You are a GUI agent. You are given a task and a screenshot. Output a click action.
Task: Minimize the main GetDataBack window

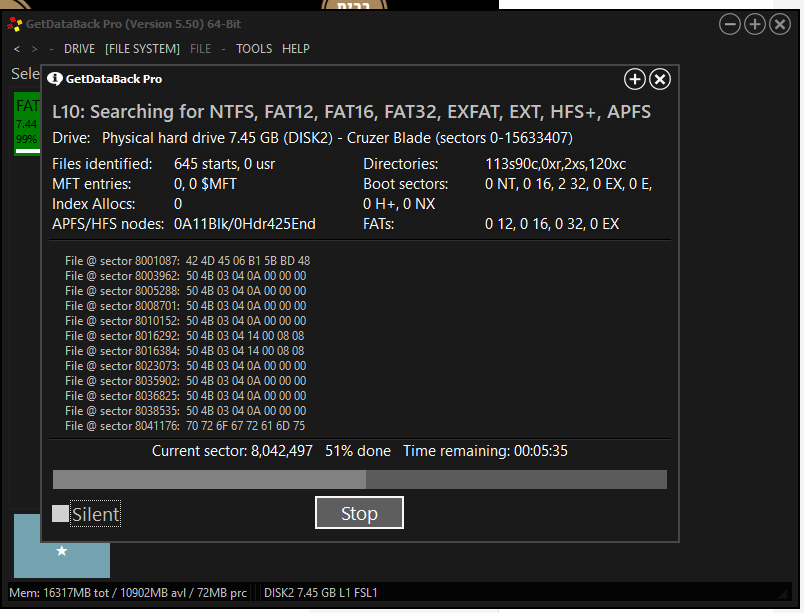730,24
